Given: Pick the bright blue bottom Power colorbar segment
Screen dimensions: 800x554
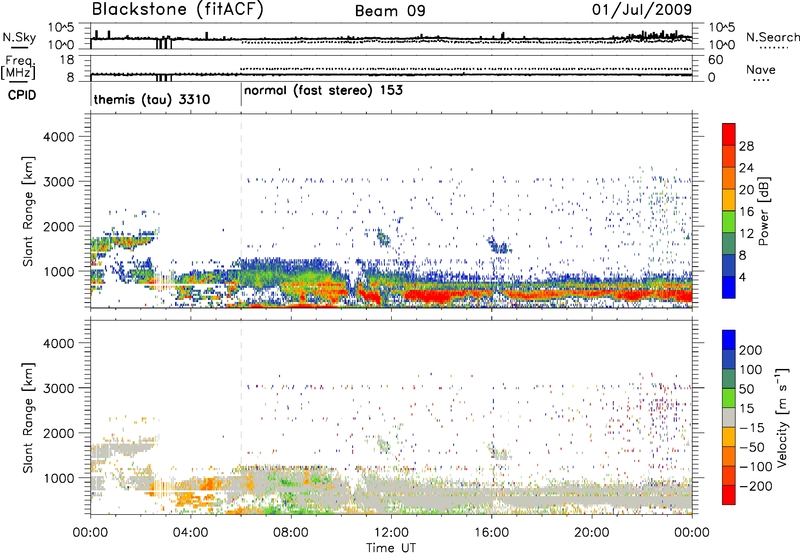Looking at the screenshot, I should 729,287.
